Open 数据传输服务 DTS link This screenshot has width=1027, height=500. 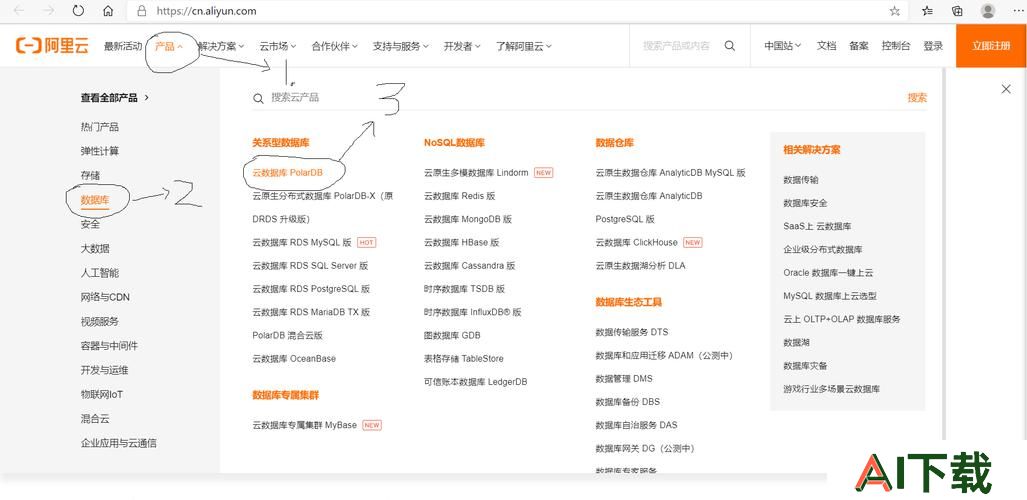pos(632,332)
